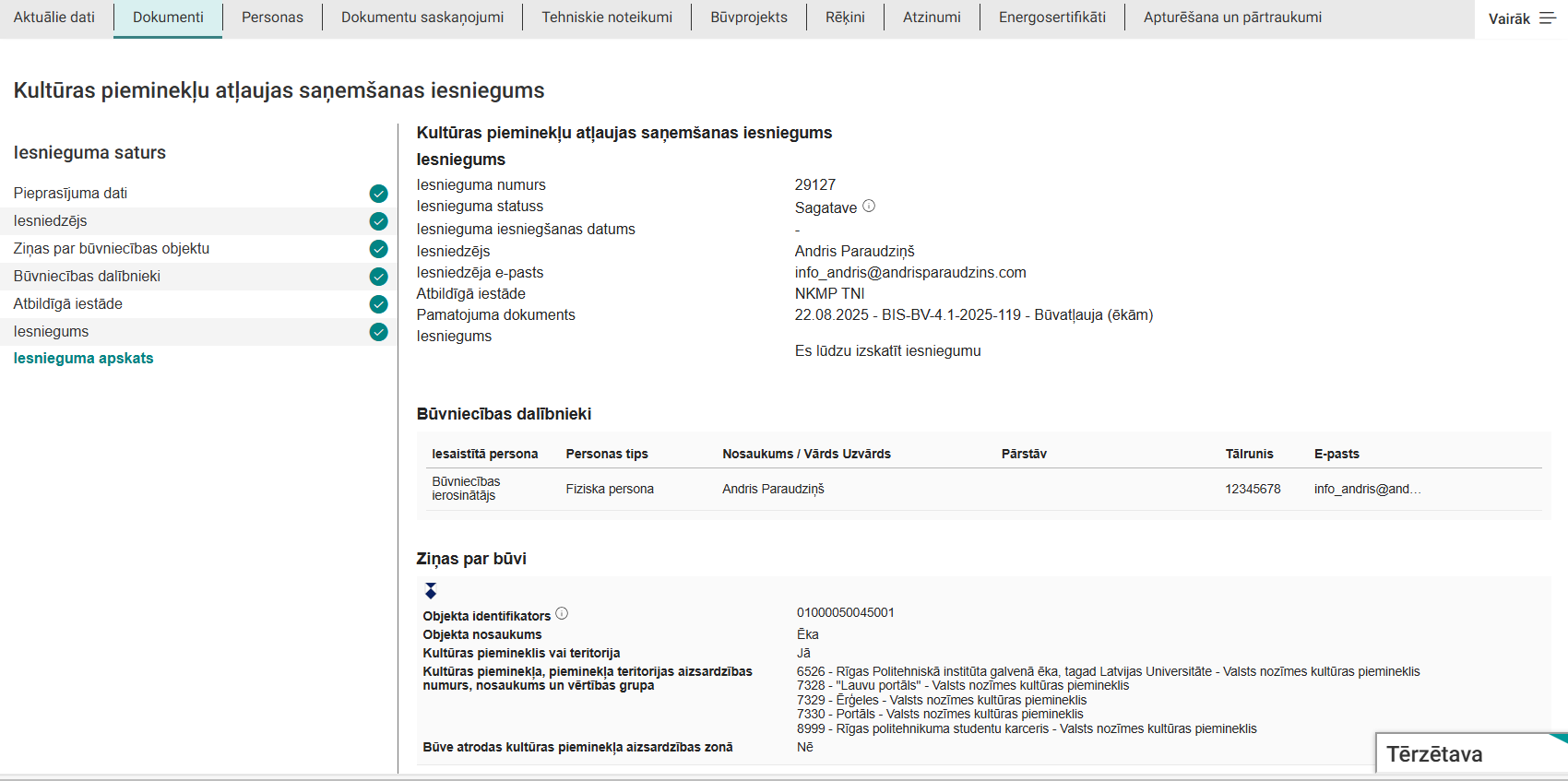The image size is (1568, 781).
Task: Open Pieprasījuma dati step in sidebar
Action: coord(71,194)
